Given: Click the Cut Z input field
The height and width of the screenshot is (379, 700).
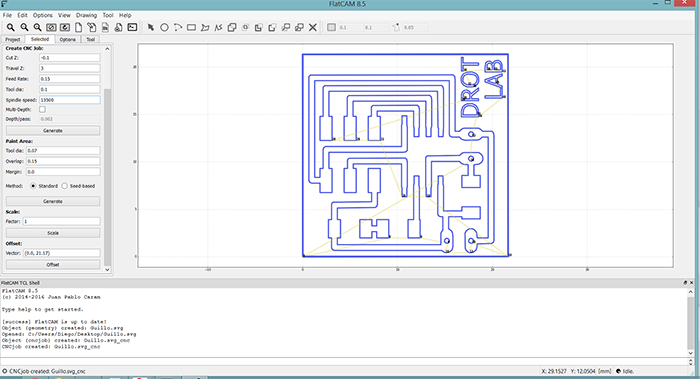Looking at the screenshot, I should click(70, 58).
